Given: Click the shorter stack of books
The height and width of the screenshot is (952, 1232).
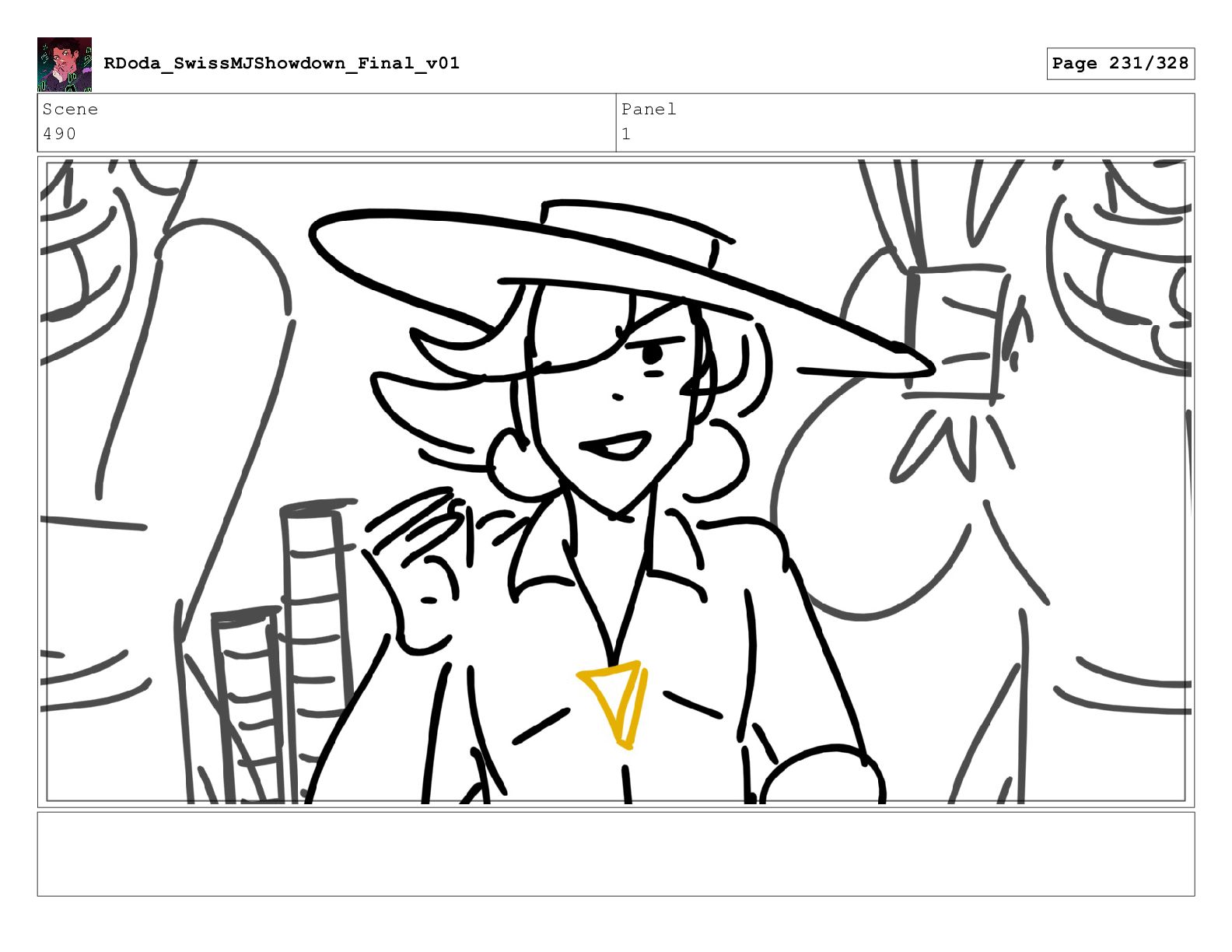Looking at the screenshot, I should point(247,704).
